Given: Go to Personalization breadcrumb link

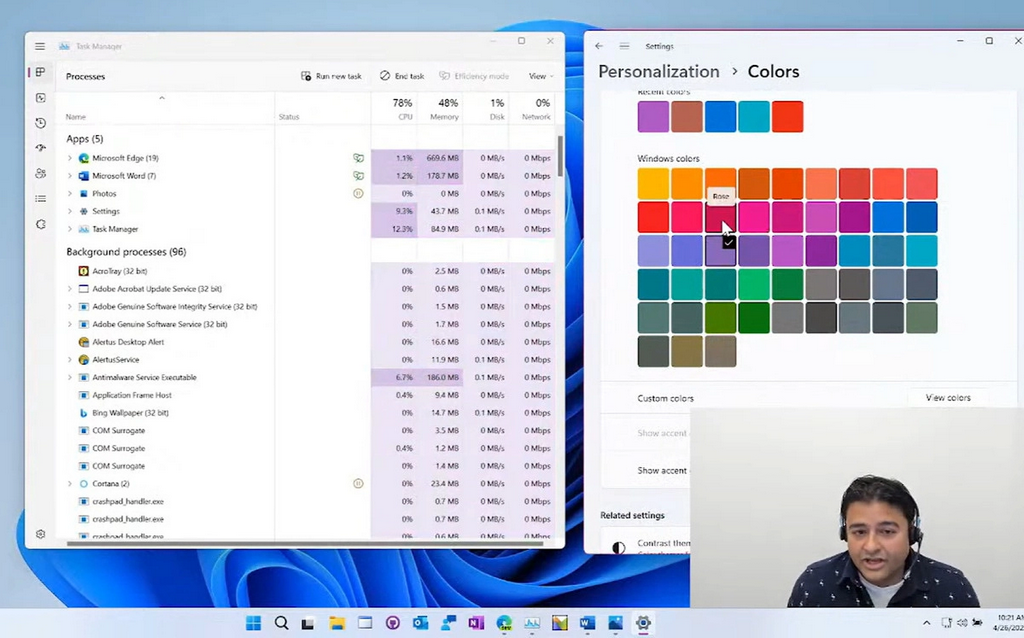Looking at the screenshot, I should 658,71.
